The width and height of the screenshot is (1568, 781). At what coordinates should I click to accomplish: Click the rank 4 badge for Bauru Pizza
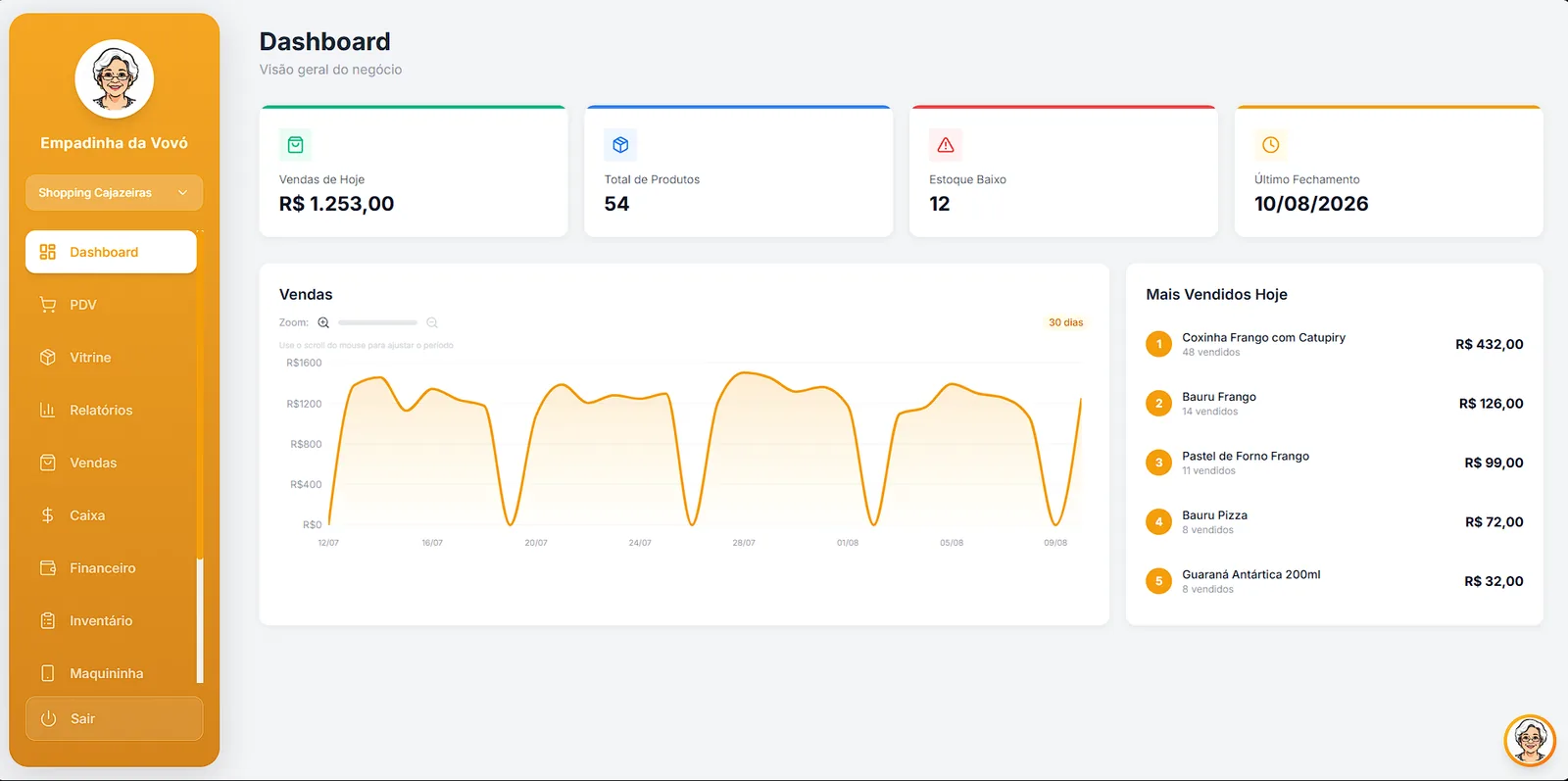tap(1159, 522)
